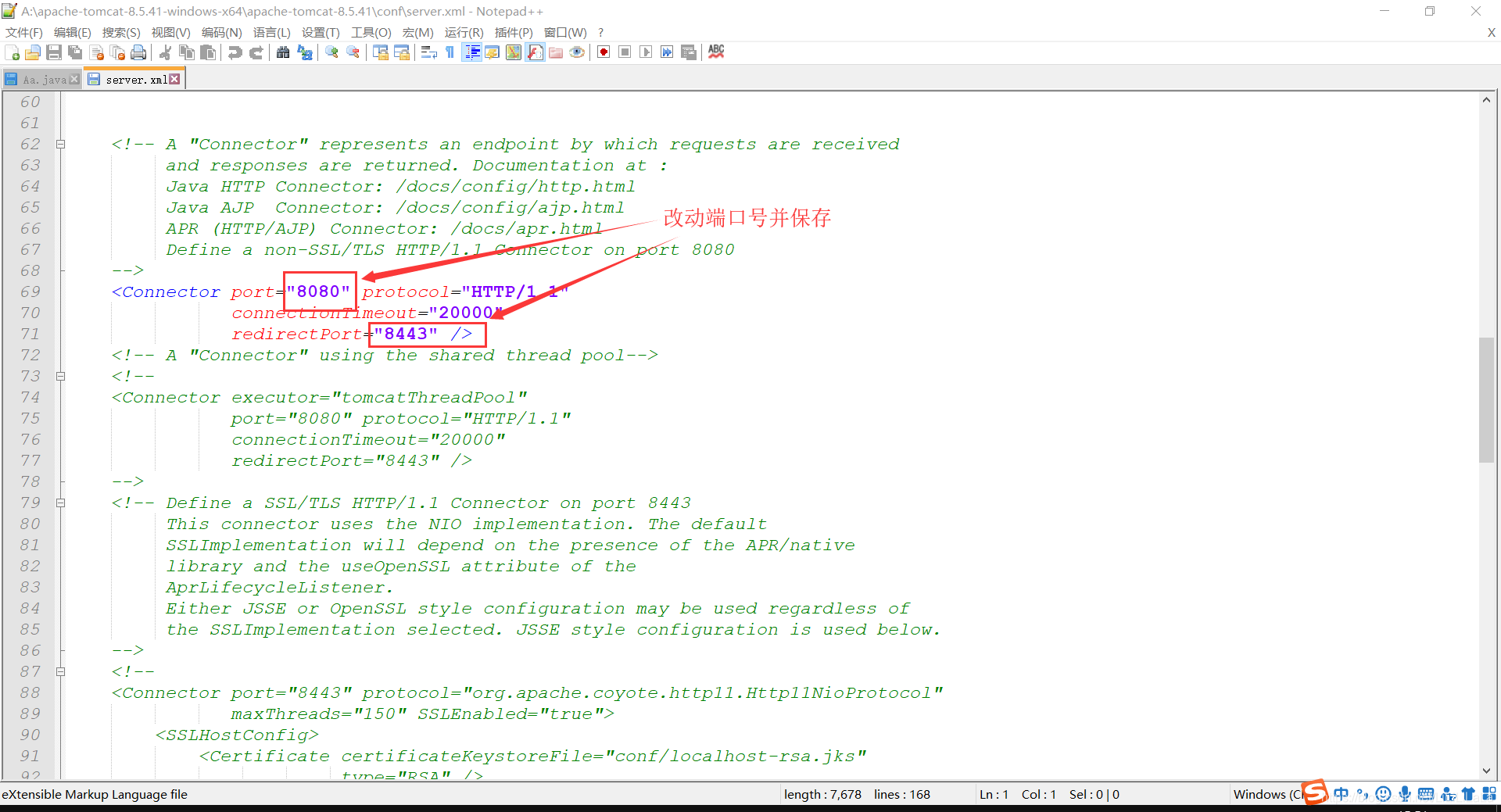Click the Stop recording macro icon
Image resolution: width=1501 pixels, height=812 pixels.
click(625, 52)
